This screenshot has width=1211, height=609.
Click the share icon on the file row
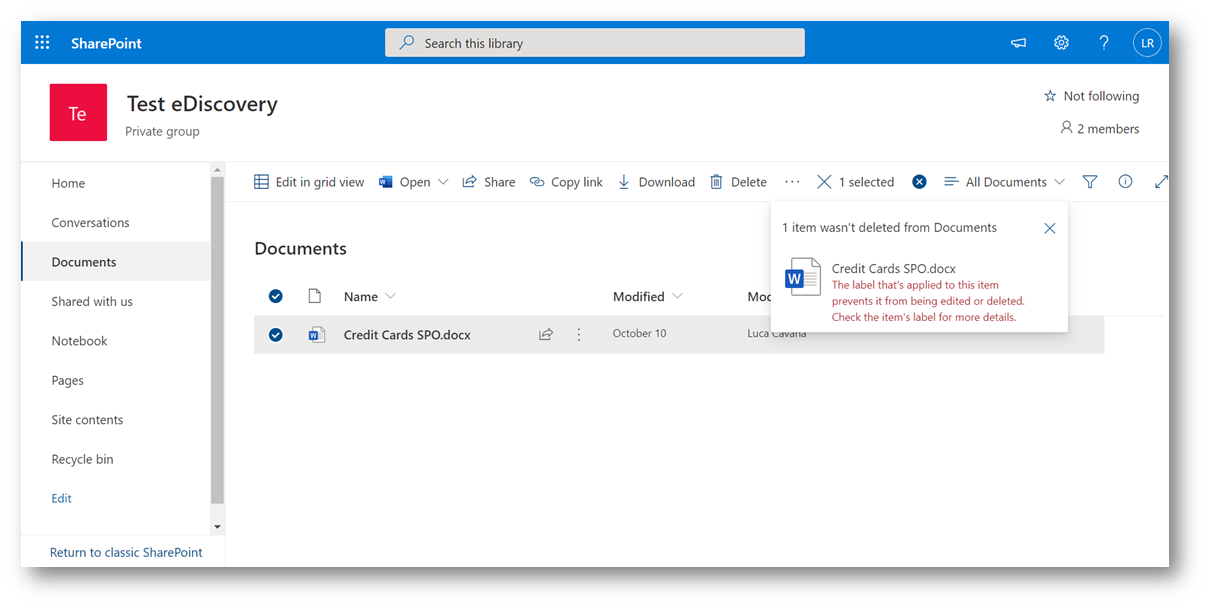(x=546, y=335)
